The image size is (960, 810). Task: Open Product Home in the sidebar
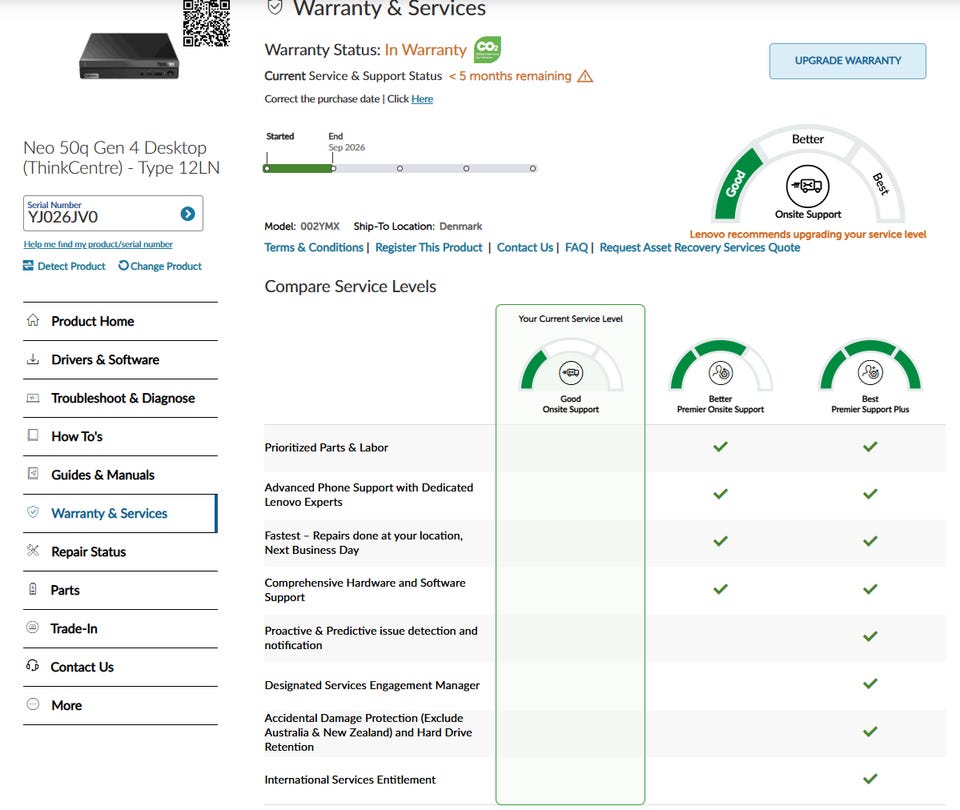(x=120, y=321)
